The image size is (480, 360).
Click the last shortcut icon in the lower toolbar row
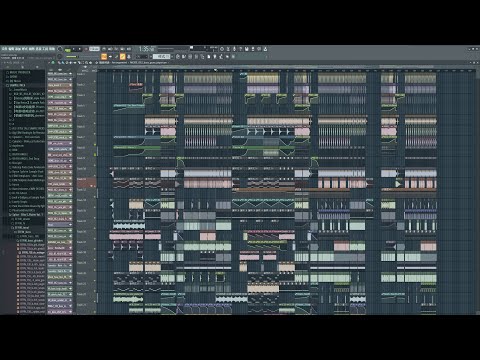[x=233, y=56]
